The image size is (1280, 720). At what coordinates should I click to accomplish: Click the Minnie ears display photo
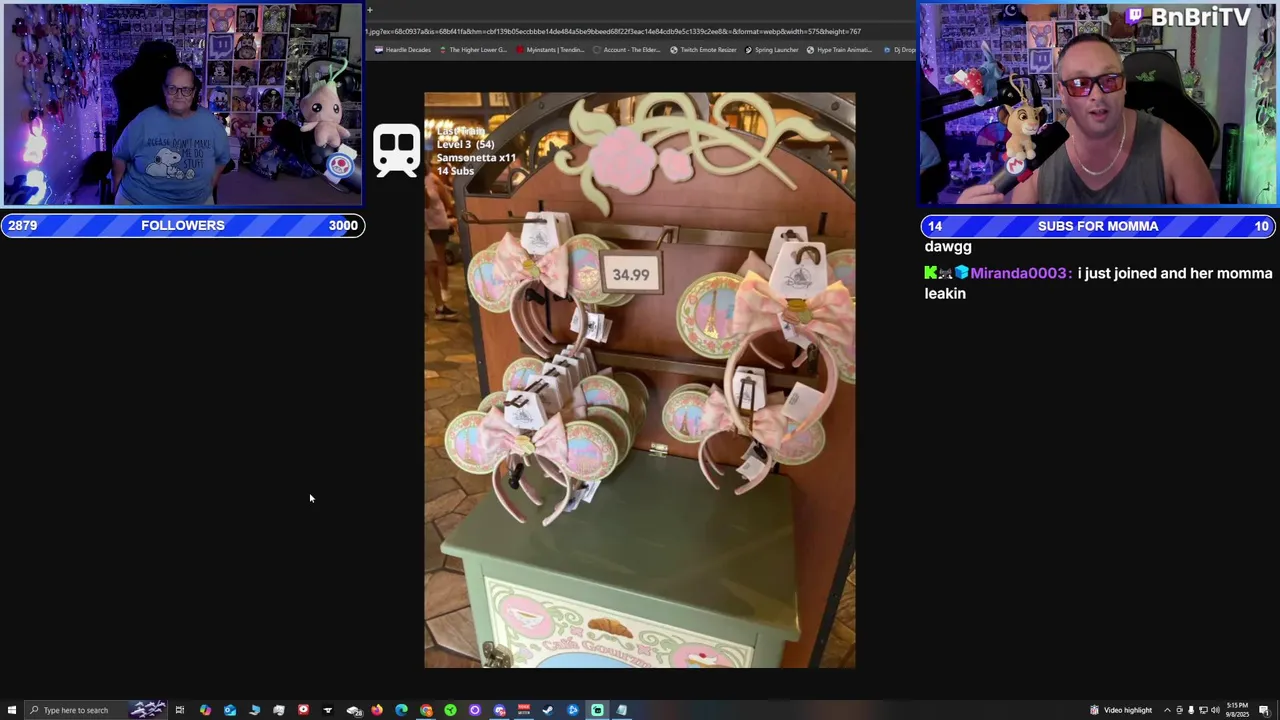(x=640, y=380)
